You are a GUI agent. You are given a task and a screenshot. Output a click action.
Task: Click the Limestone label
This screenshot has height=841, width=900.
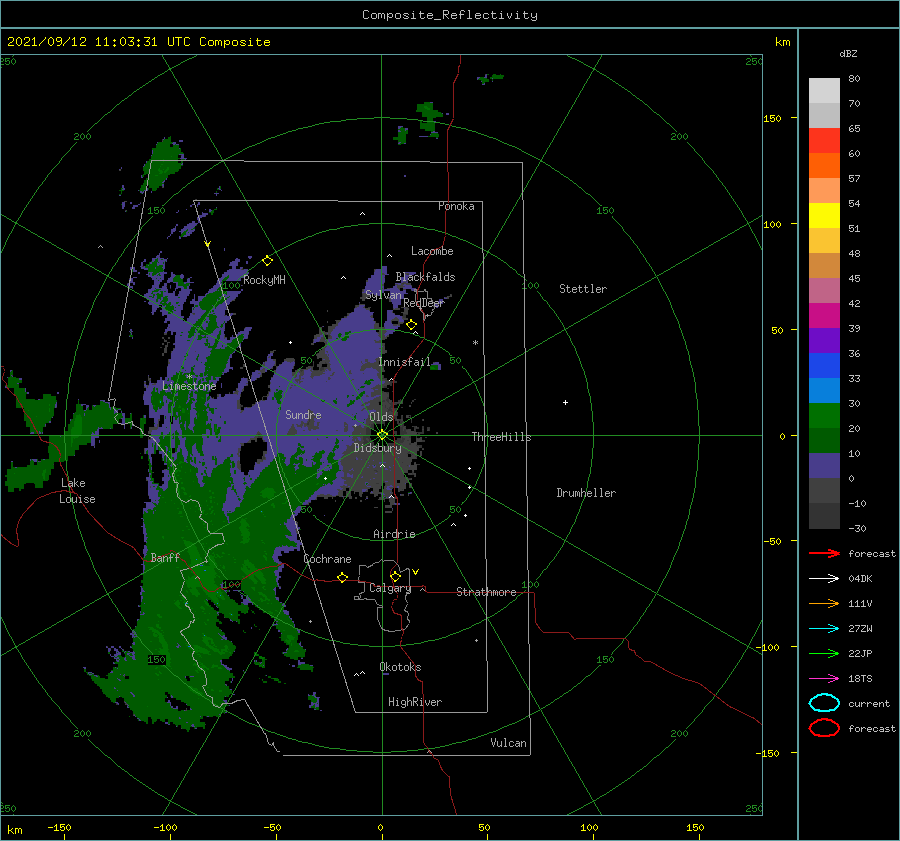[189, 386]
